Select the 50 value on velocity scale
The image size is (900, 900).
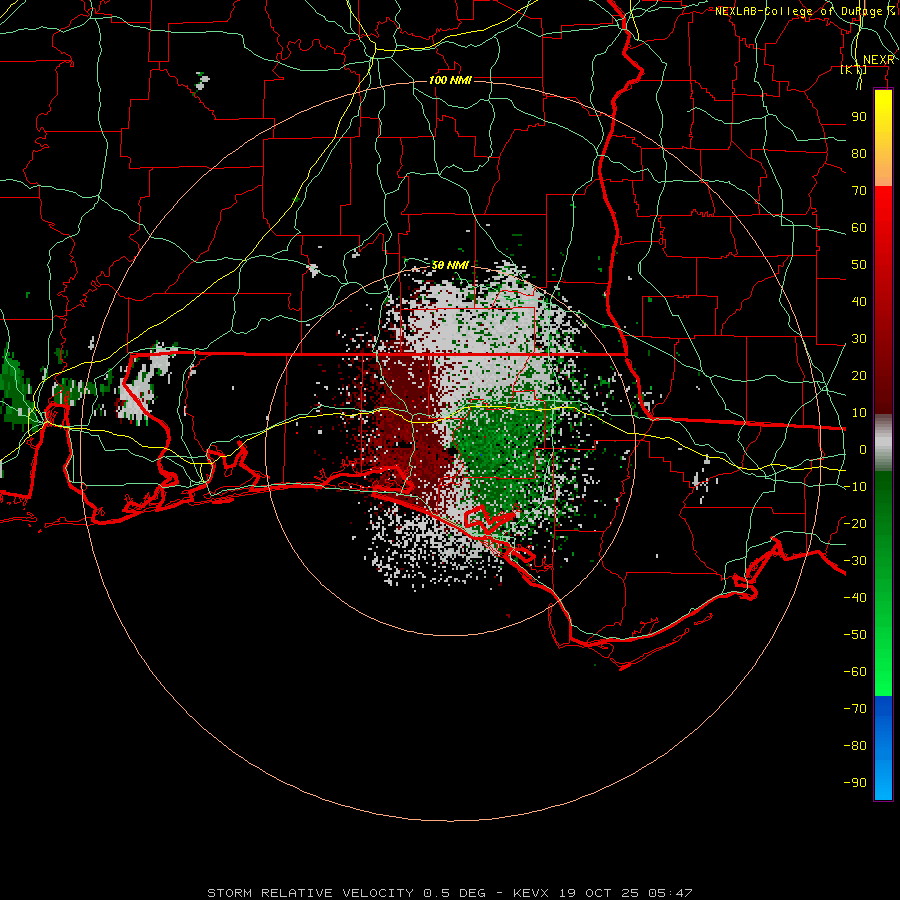(859, 265)
